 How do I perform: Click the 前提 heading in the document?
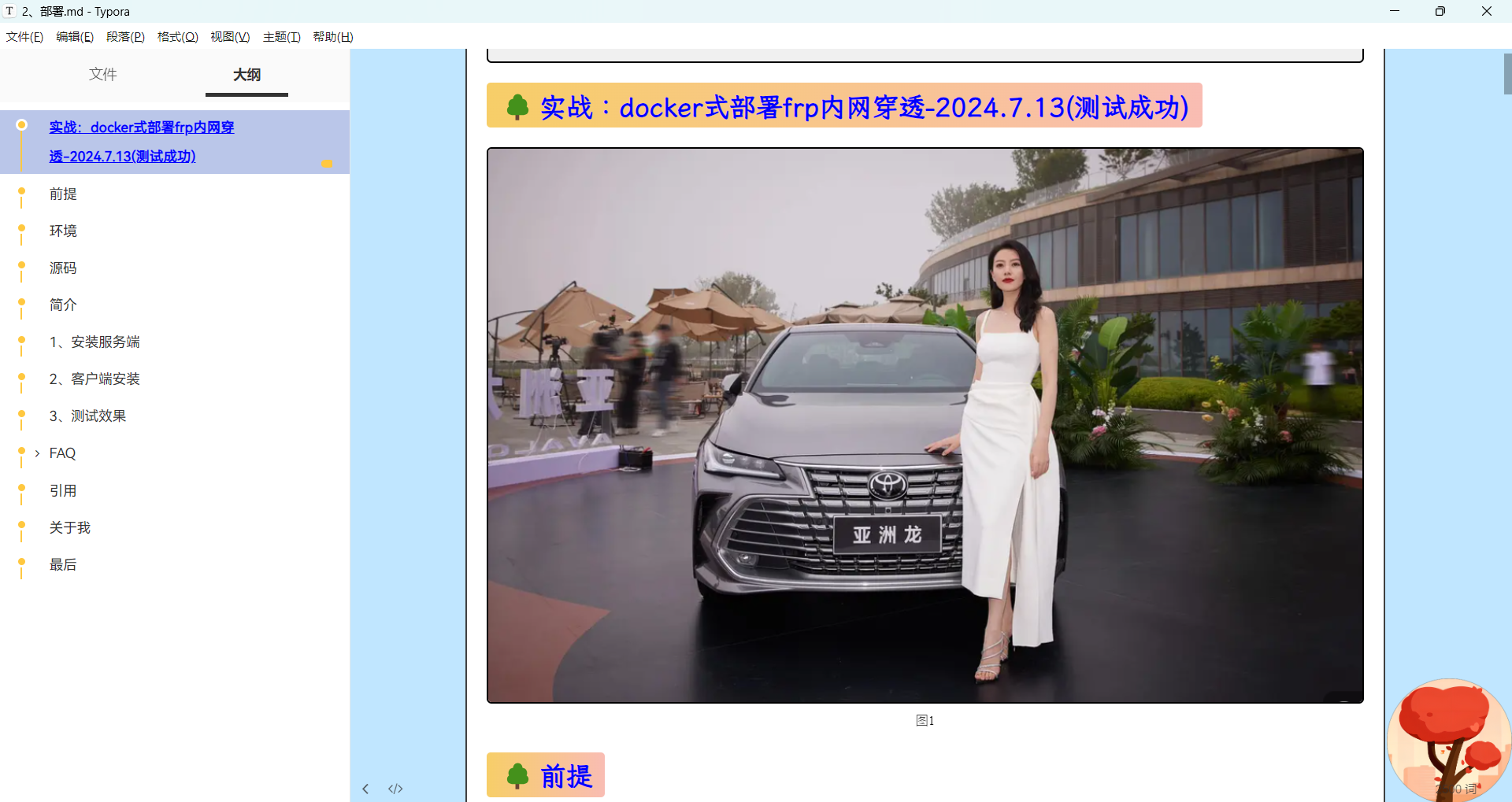tap(566, 776)
